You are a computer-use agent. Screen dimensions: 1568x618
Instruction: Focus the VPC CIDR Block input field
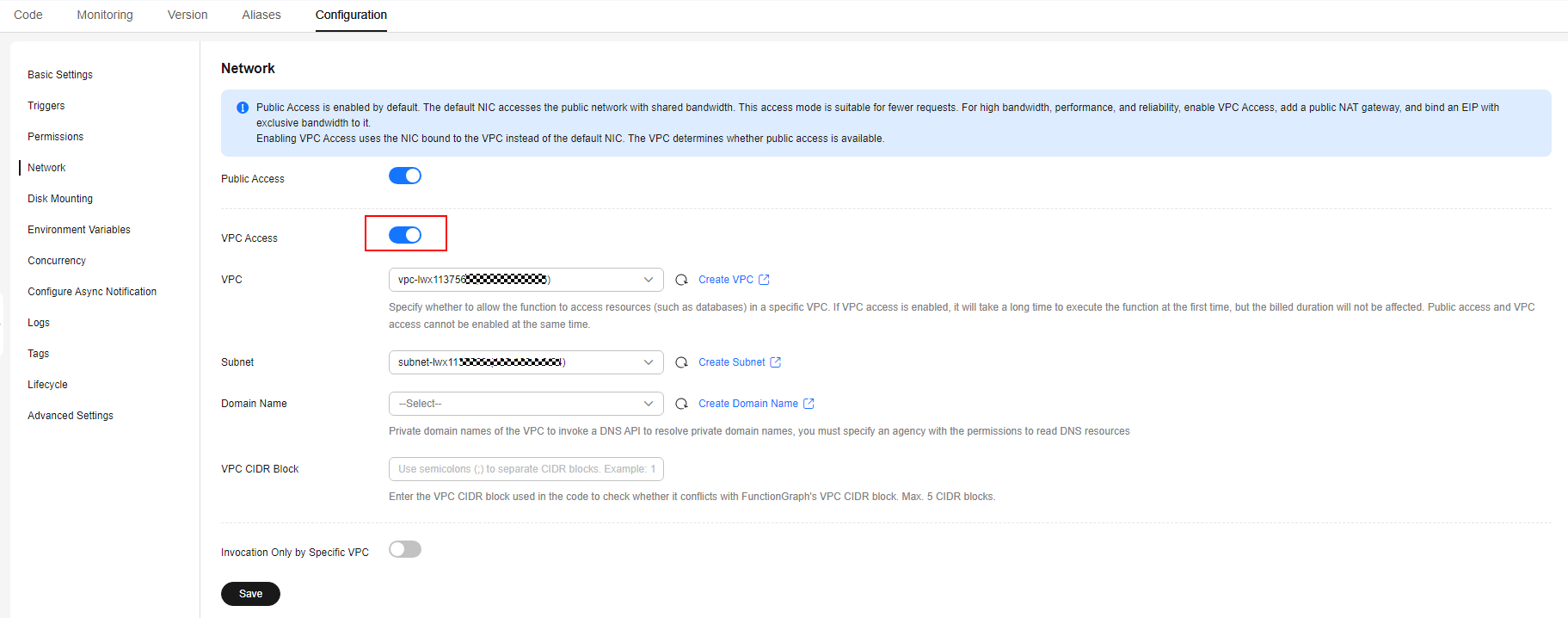point(526,469)
